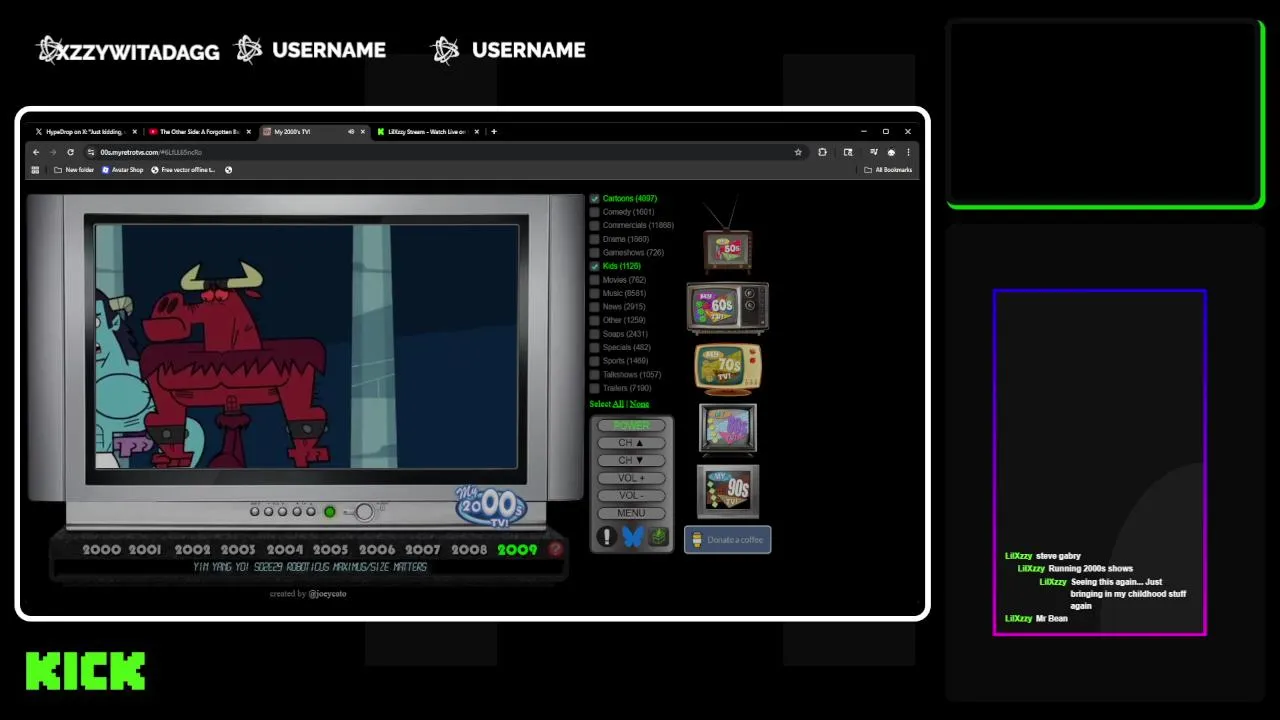Click the red question mark year icon

coord(556,549)
